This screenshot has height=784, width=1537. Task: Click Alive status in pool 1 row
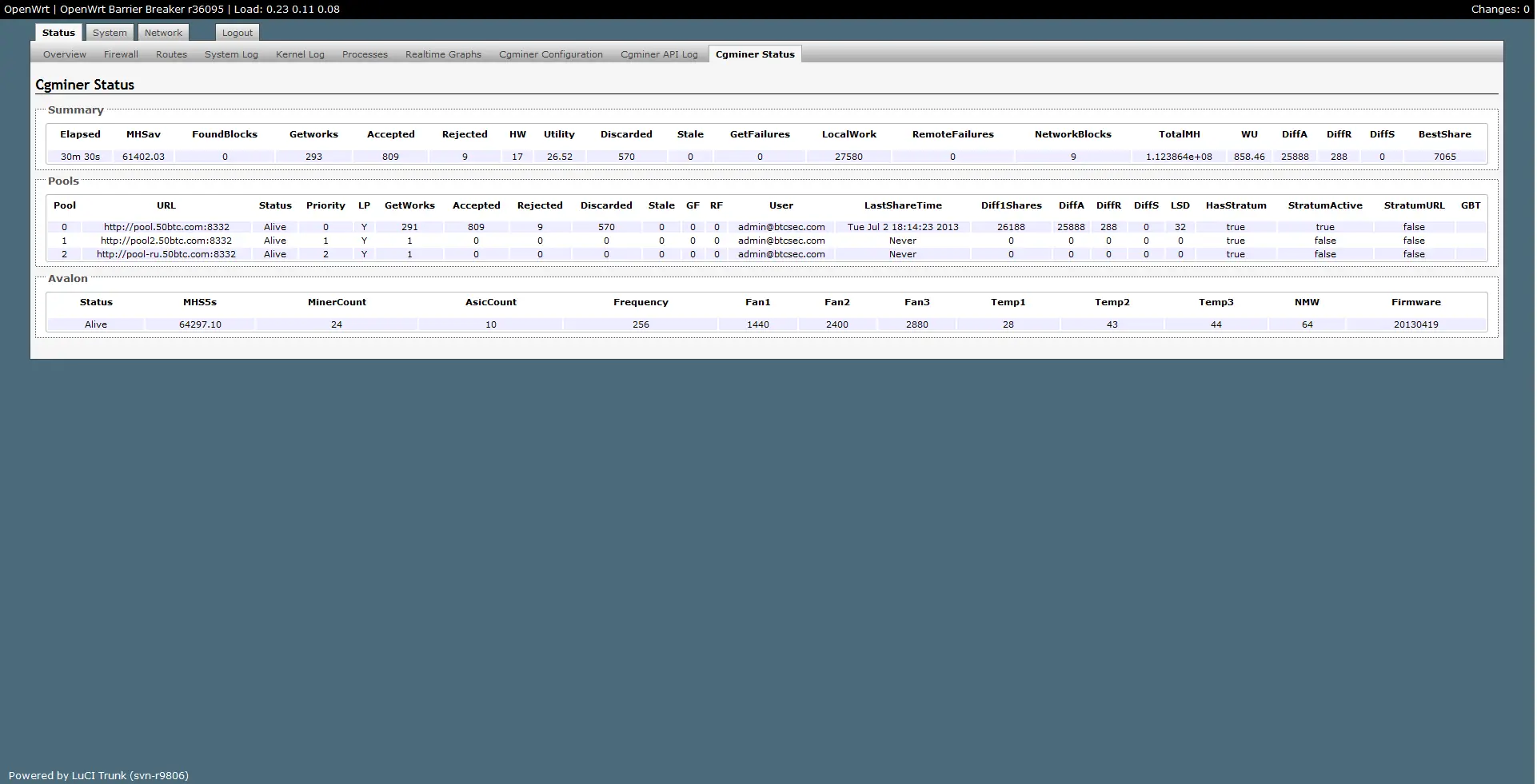coord(275,241)
